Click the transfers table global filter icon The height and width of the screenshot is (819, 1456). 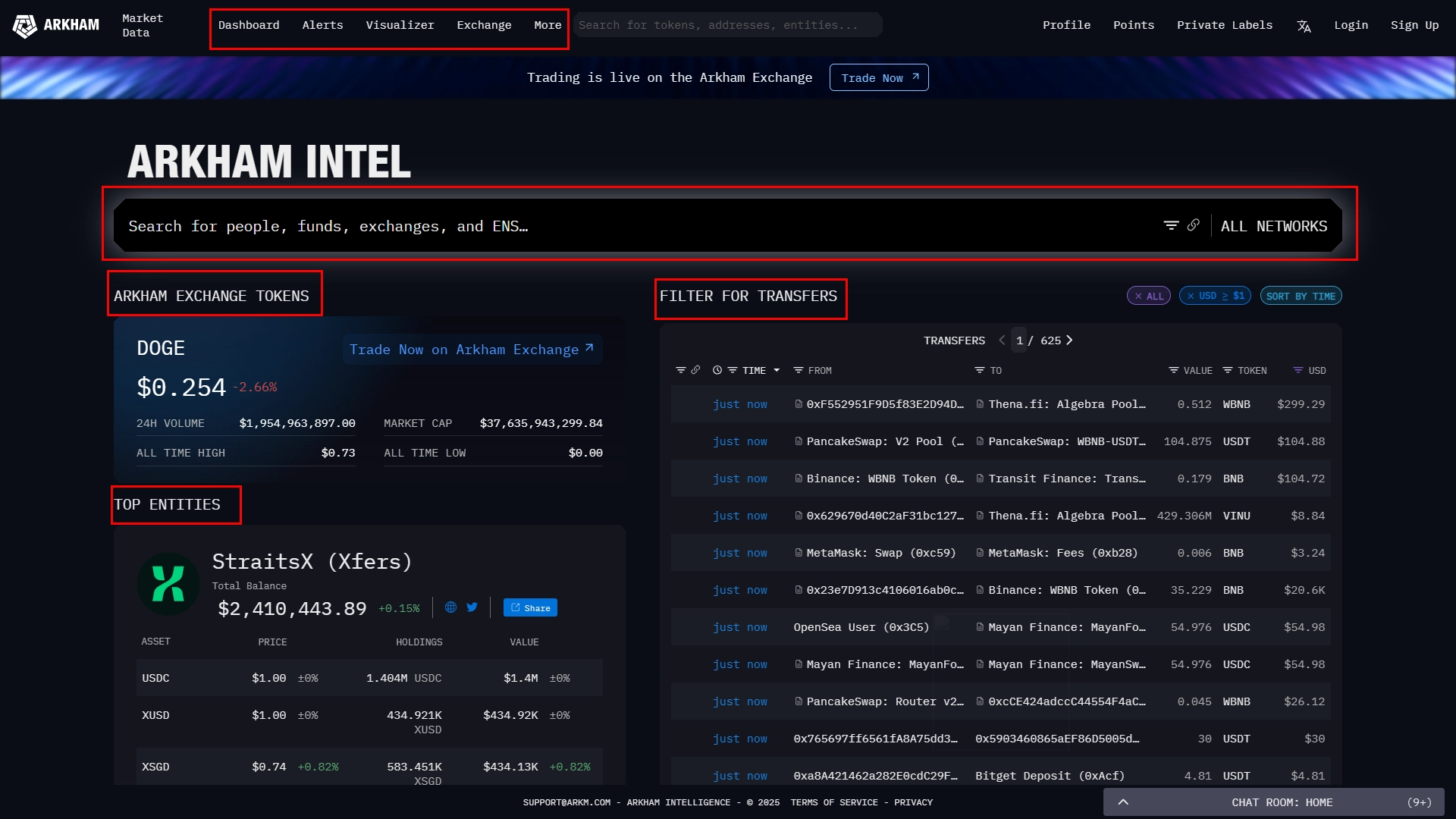680,370
